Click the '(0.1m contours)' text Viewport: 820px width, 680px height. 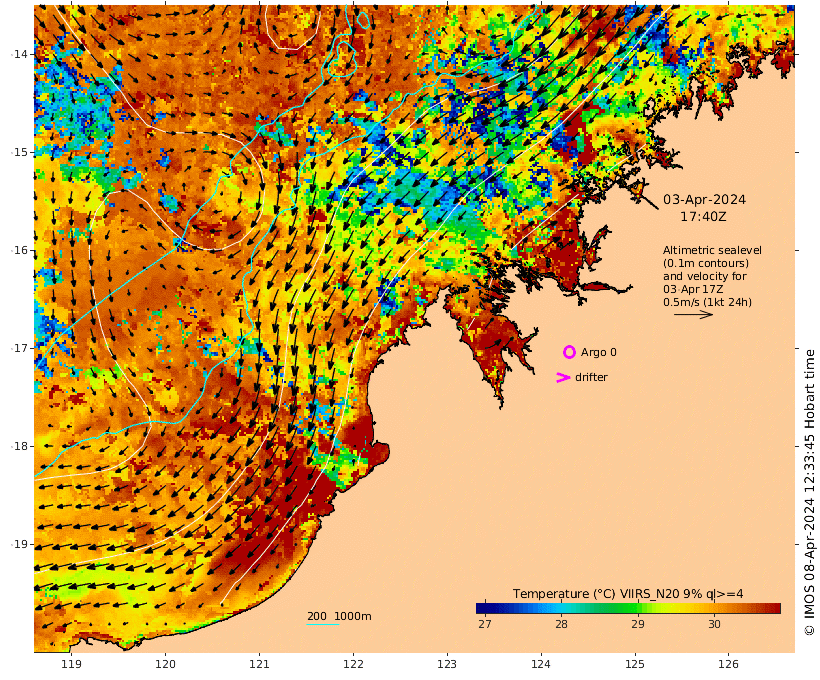(x=706, y=263)
